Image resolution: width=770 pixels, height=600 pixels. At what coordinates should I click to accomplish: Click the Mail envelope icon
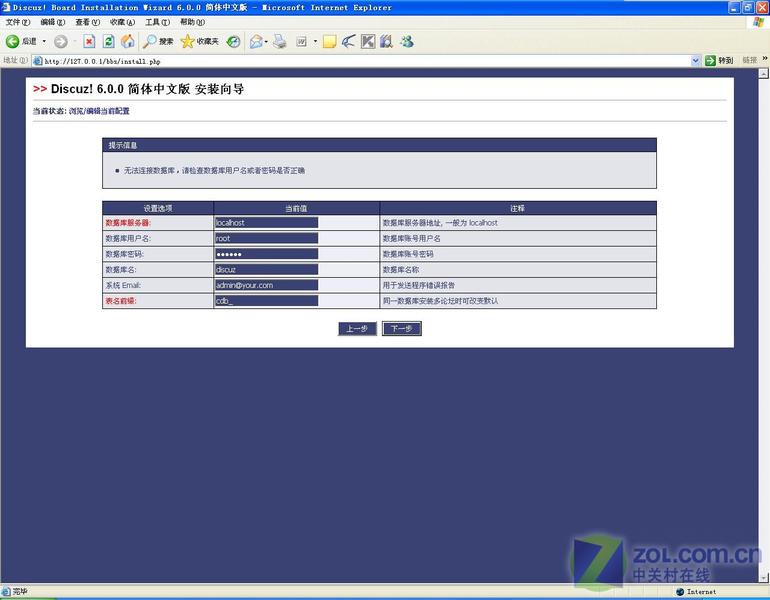256,42
